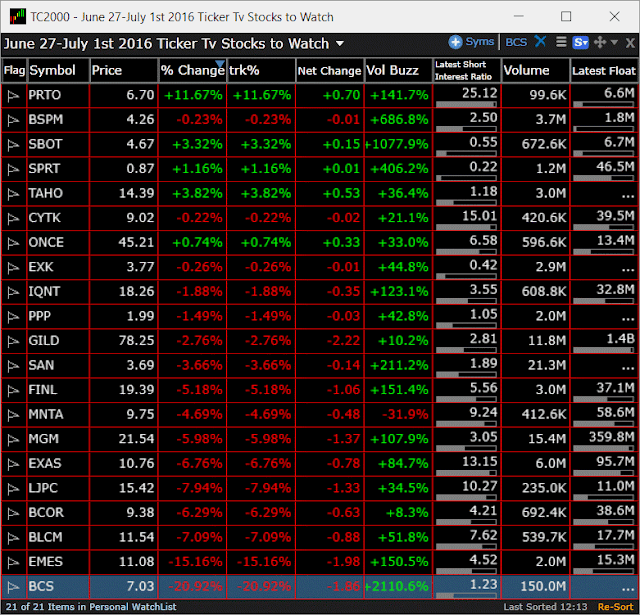Sort by the Vol Buzz column header
Screen dimensions: 640x615
(398, 71)
